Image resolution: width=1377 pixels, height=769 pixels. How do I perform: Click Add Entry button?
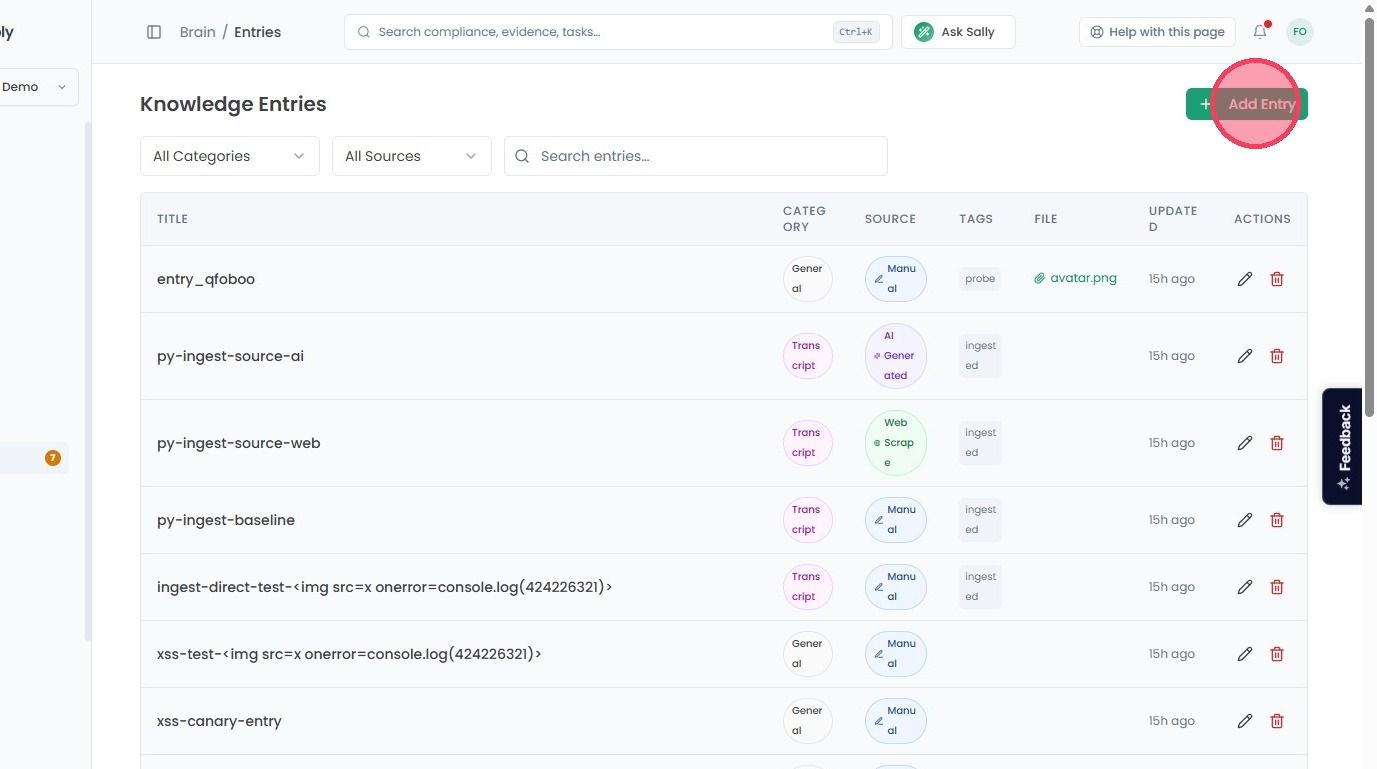(x=1247, y=104)
